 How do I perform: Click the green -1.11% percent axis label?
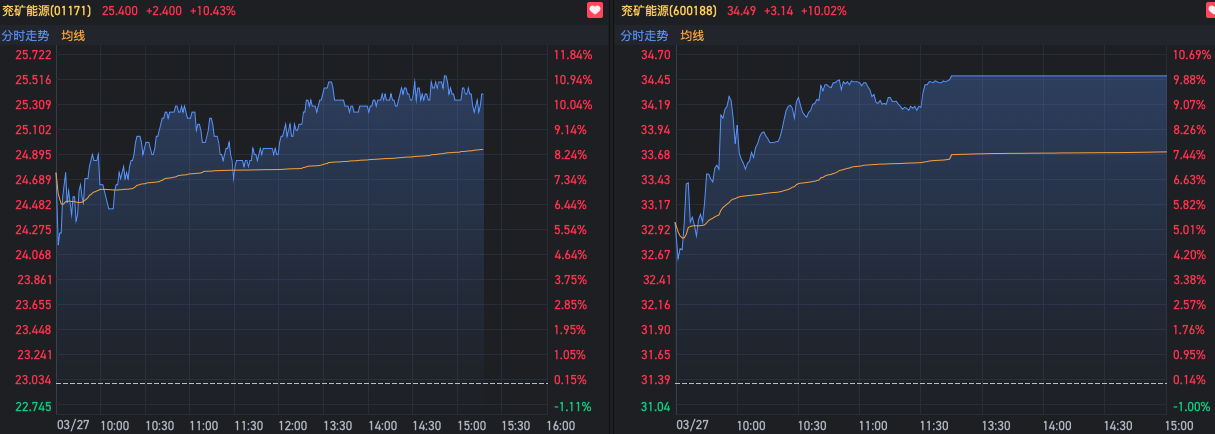point(572,407)
